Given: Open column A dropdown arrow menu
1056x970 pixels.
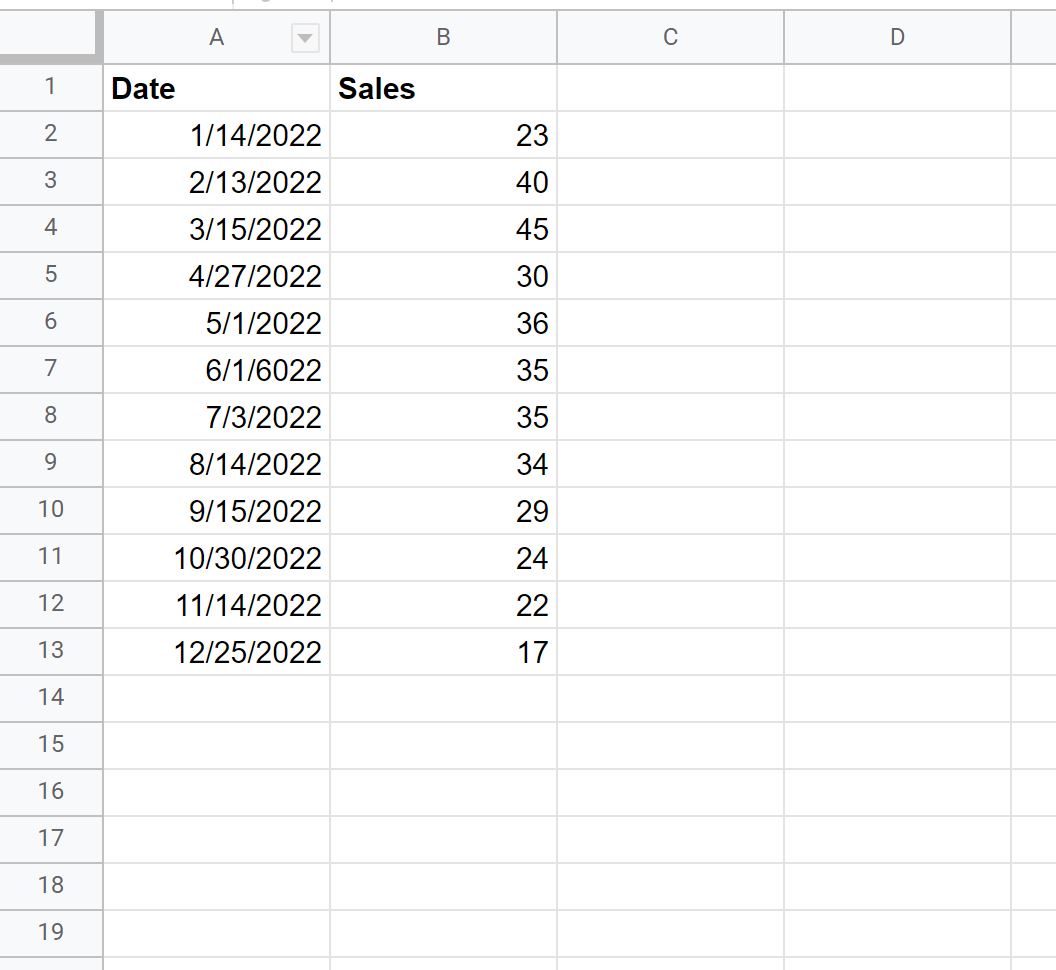Looking at the screenshot, I should tap(304, 38).
